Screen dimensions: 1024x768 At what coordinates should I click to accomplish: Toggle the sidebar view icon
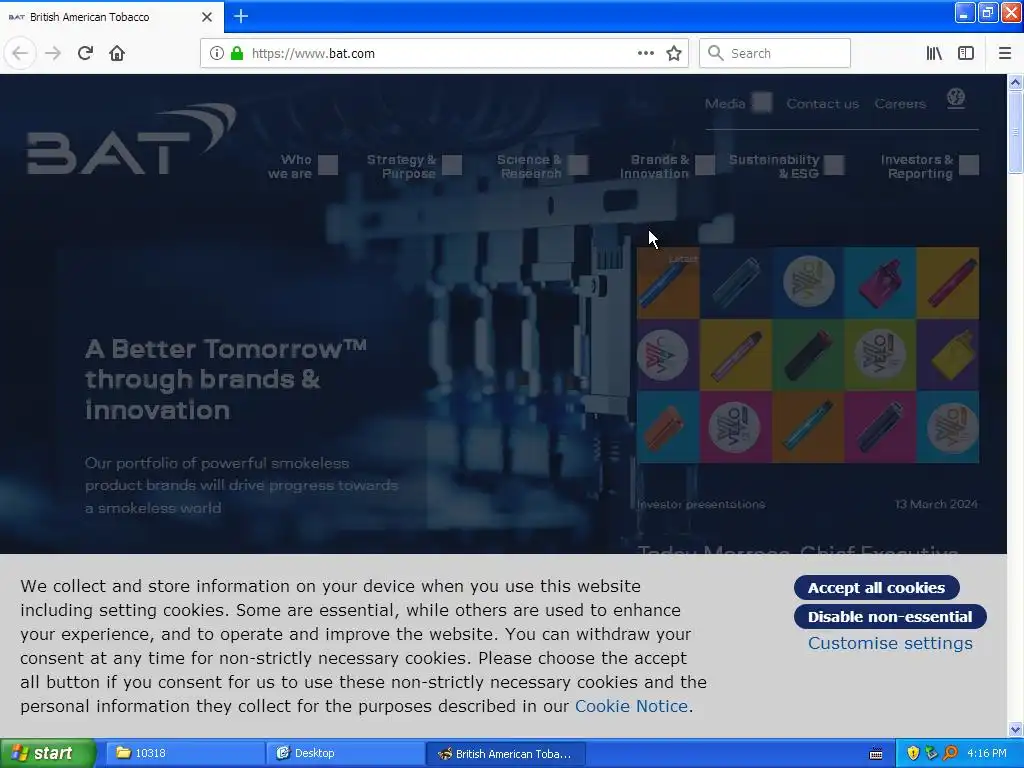pyautogui.click(x=966, y=53)
